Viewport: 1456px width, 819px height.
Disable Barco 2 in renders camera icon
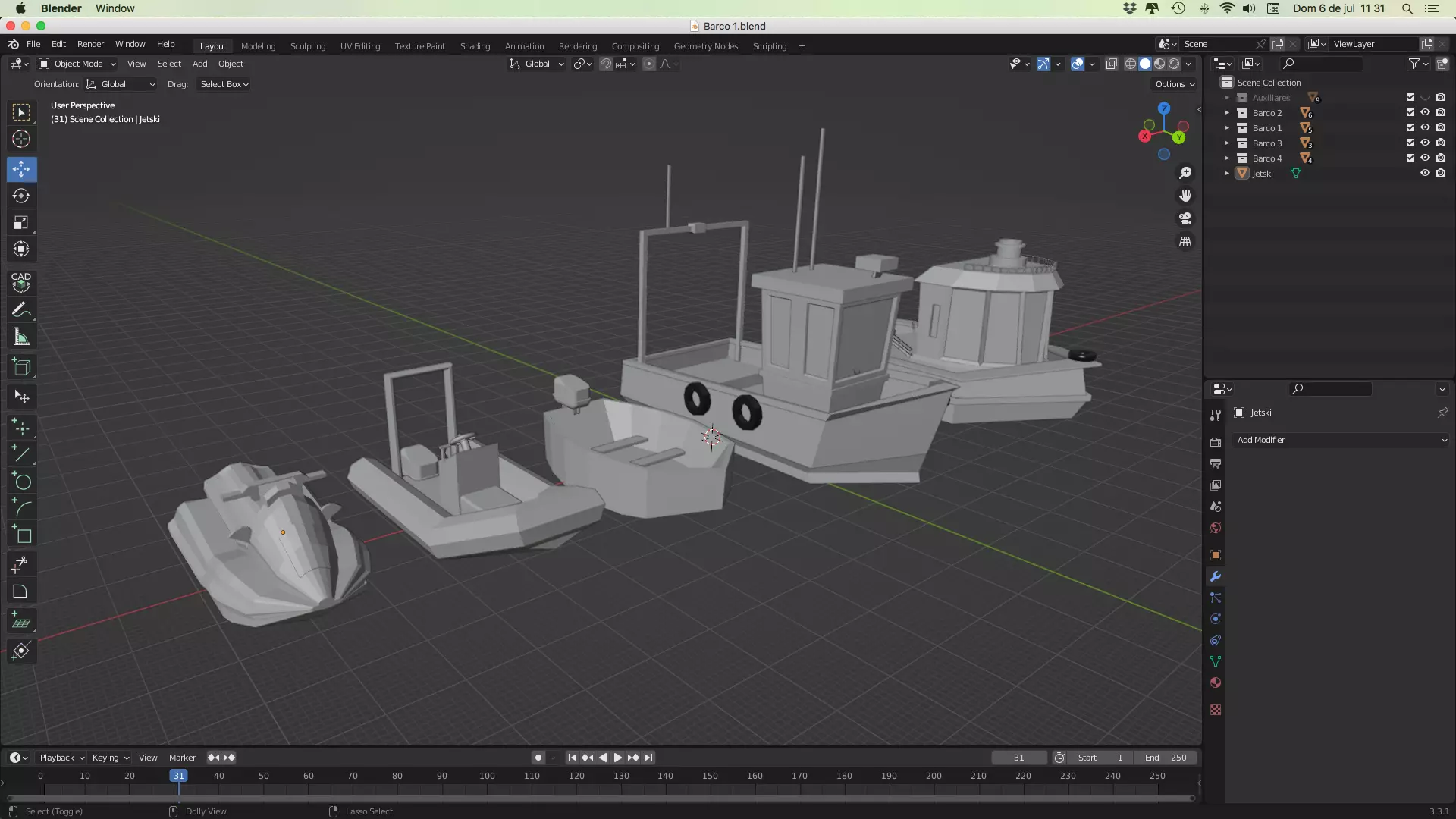[1440, 112]
